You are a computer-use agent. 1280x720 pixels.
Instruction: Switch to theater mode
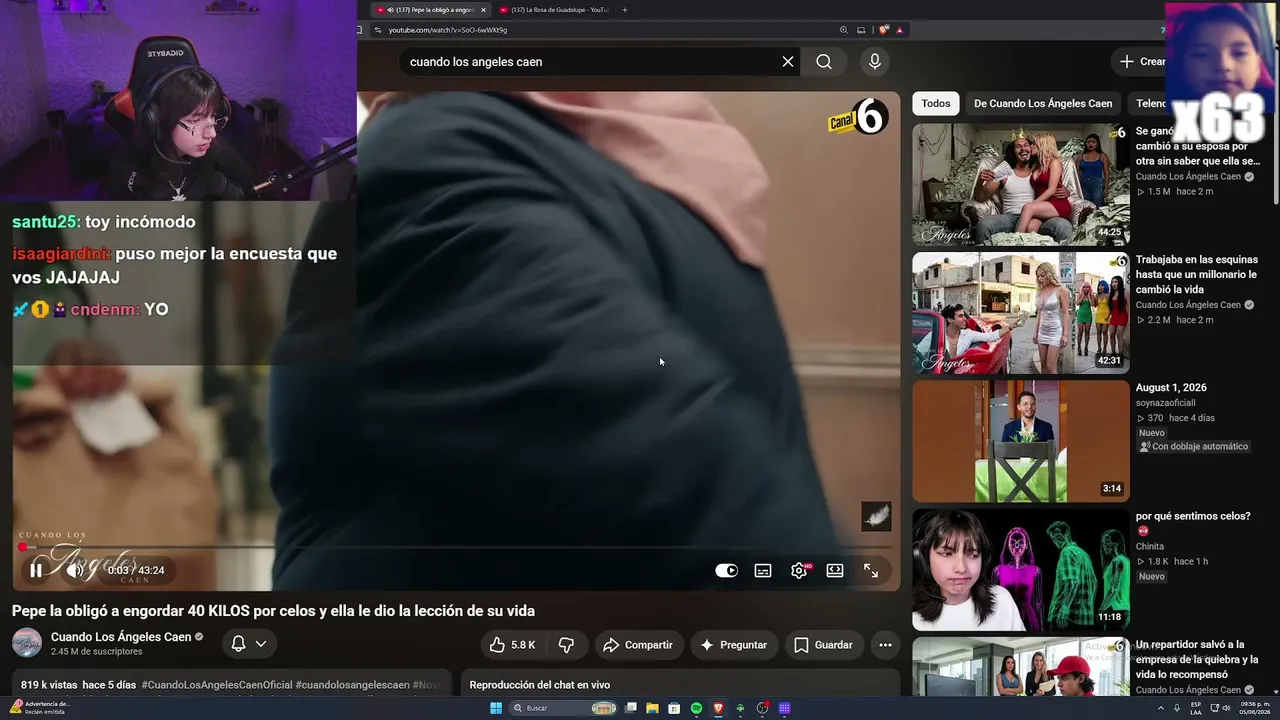point(835,570)
